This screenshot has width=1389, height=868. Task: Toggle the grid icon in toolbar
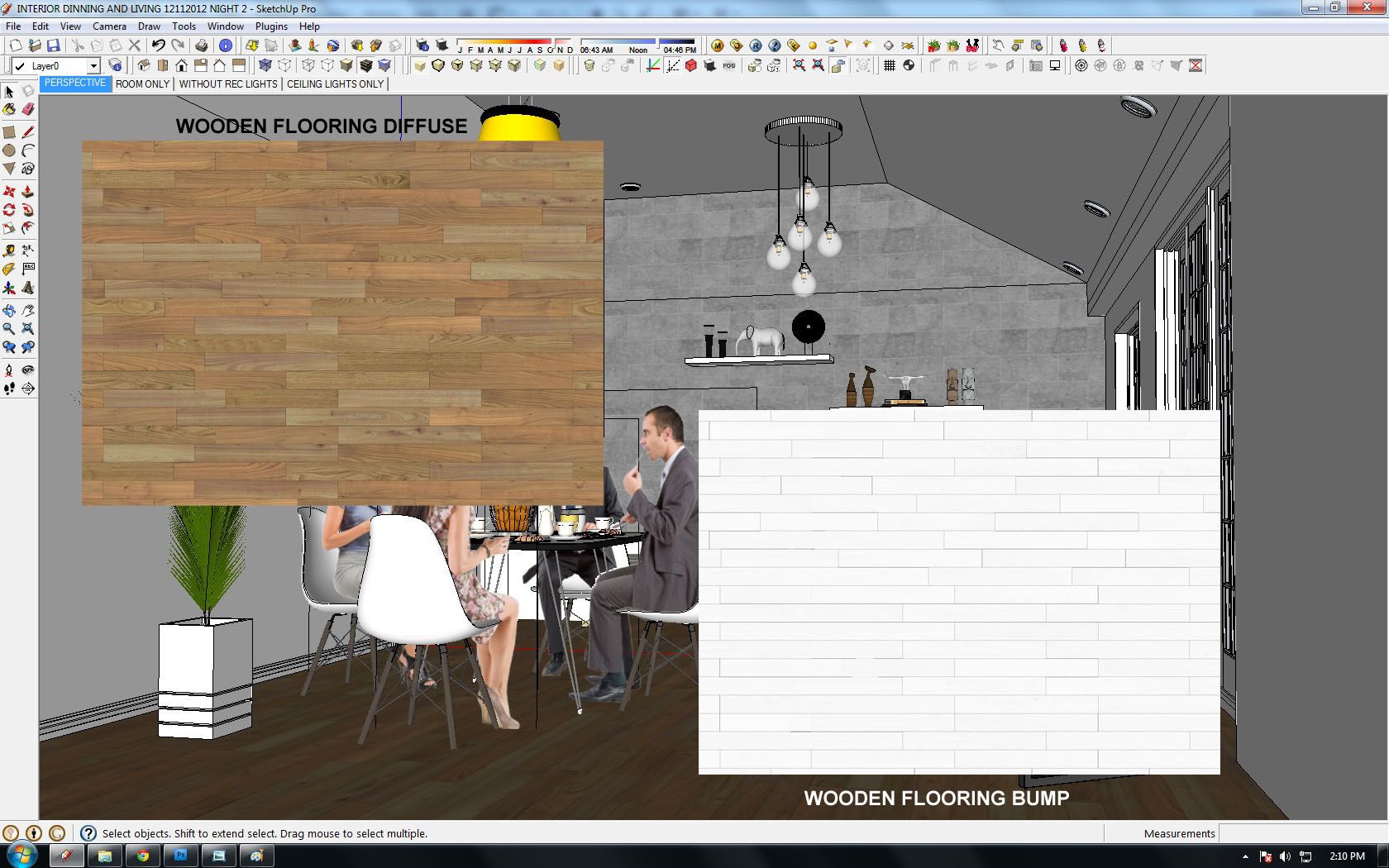[890, 65]
